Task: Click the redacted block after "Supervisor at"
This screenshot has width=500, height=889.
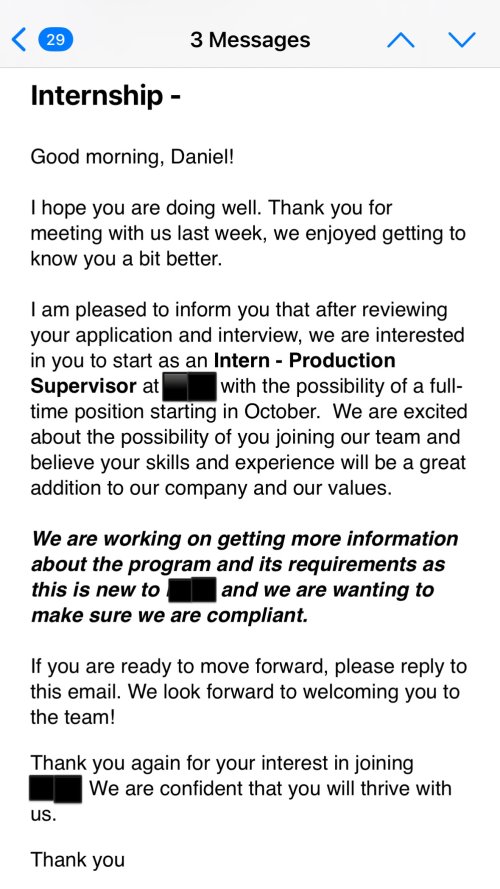Action: 189,387
